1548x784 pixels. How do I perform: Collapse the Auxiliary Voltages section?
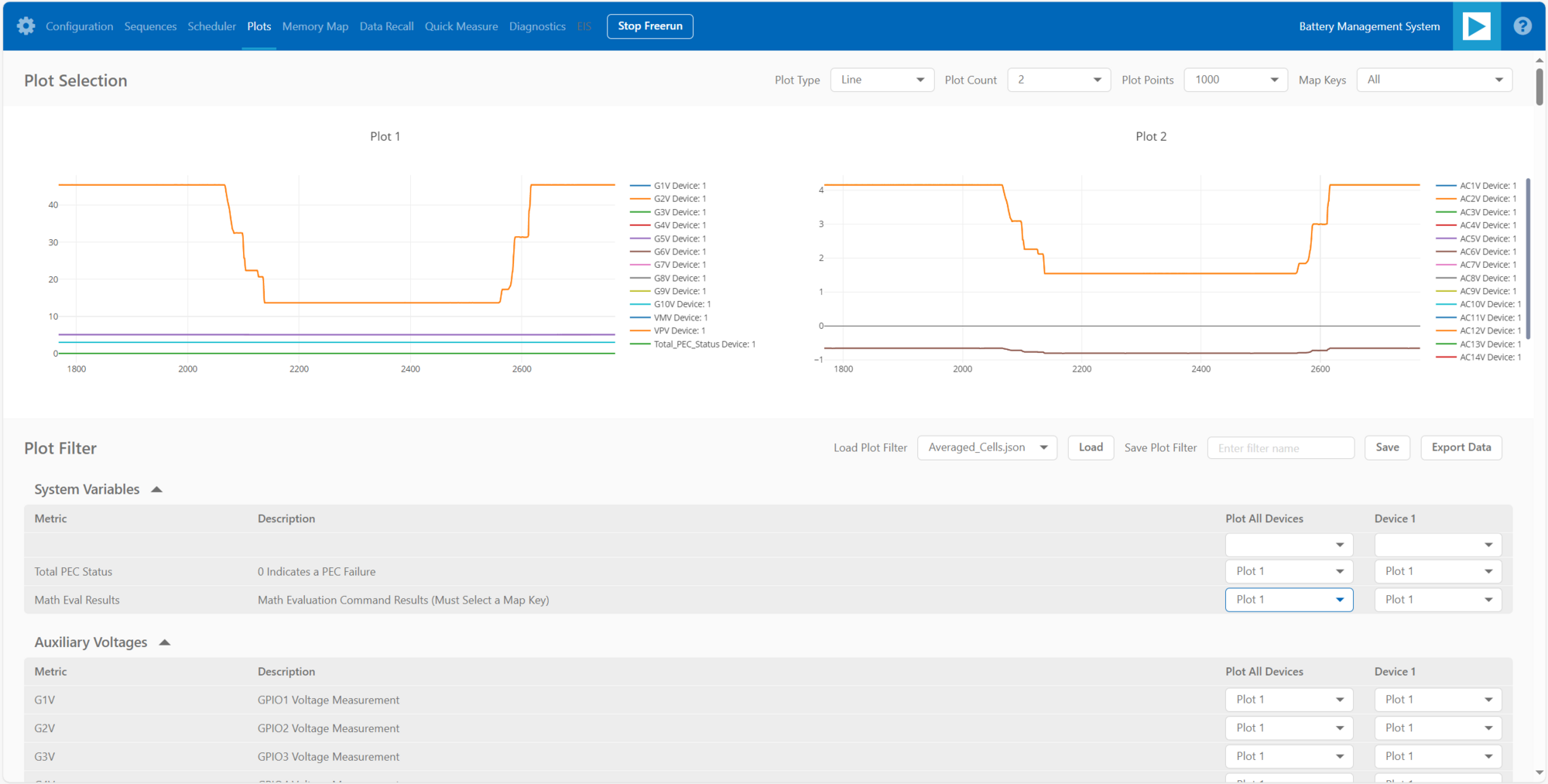pyautogui.click(x=164, y=642)
